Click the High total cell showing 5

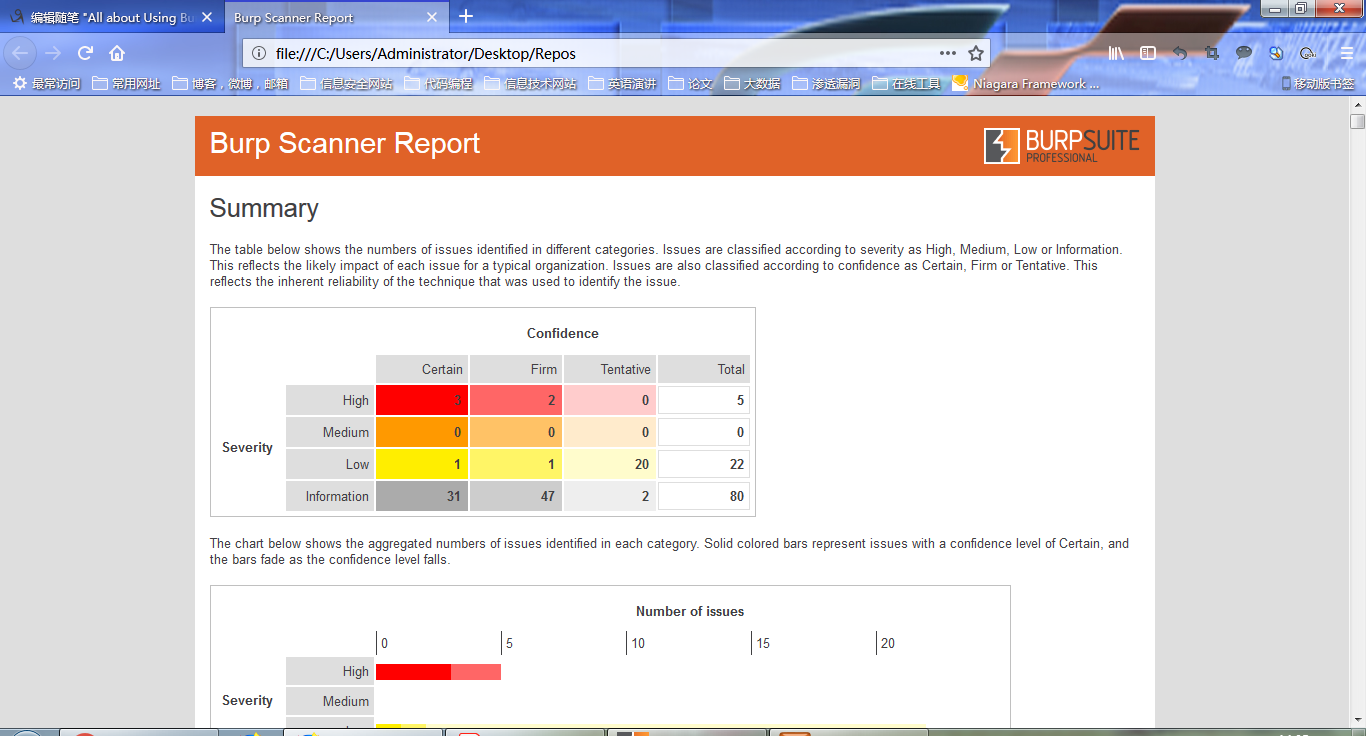[704, 400]
